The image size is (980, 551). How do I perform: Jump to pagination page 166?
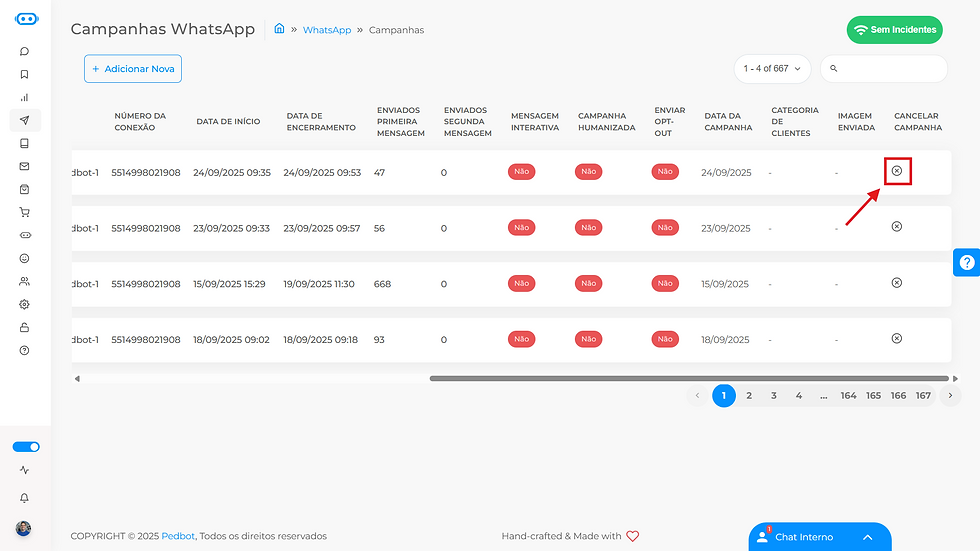click(898, 395)
